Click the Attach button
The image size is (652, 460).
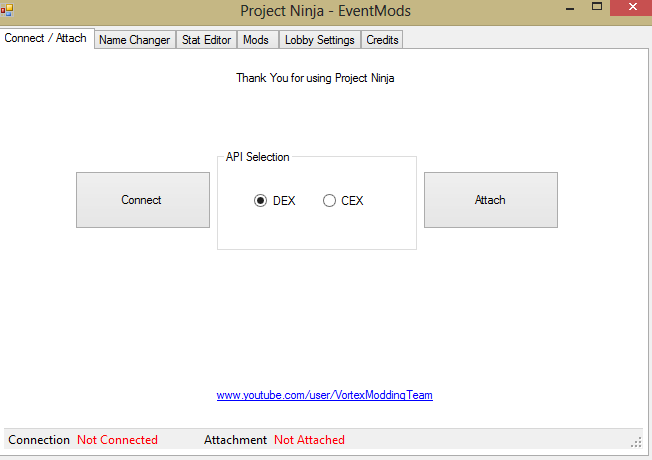[491, 200]
